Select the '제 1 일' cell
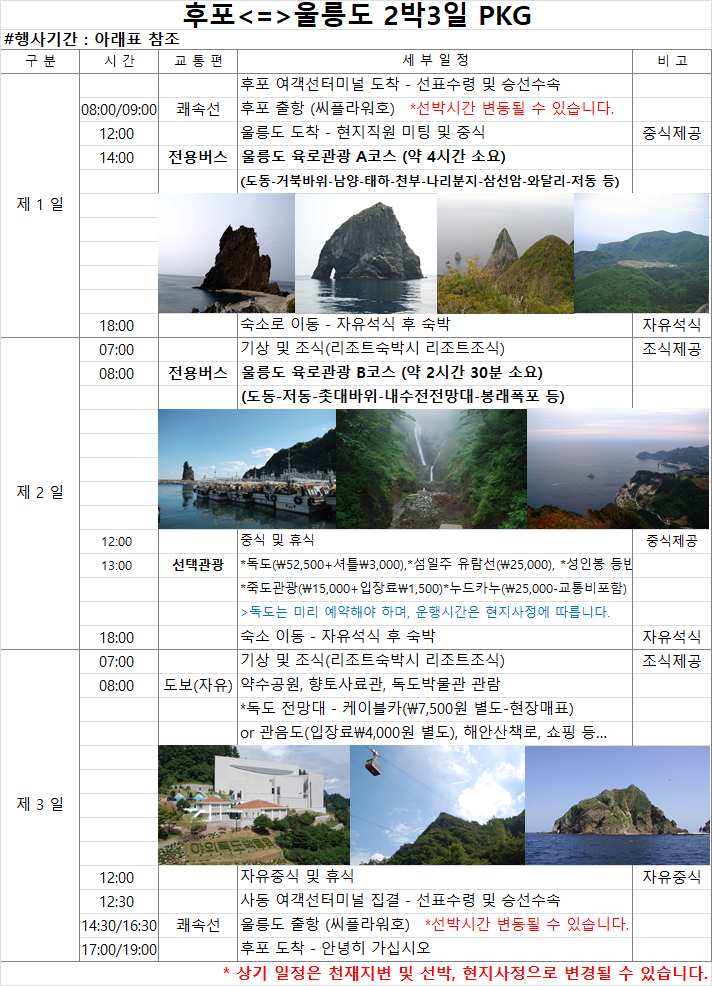712x986 pixels. tap(40, 204)
